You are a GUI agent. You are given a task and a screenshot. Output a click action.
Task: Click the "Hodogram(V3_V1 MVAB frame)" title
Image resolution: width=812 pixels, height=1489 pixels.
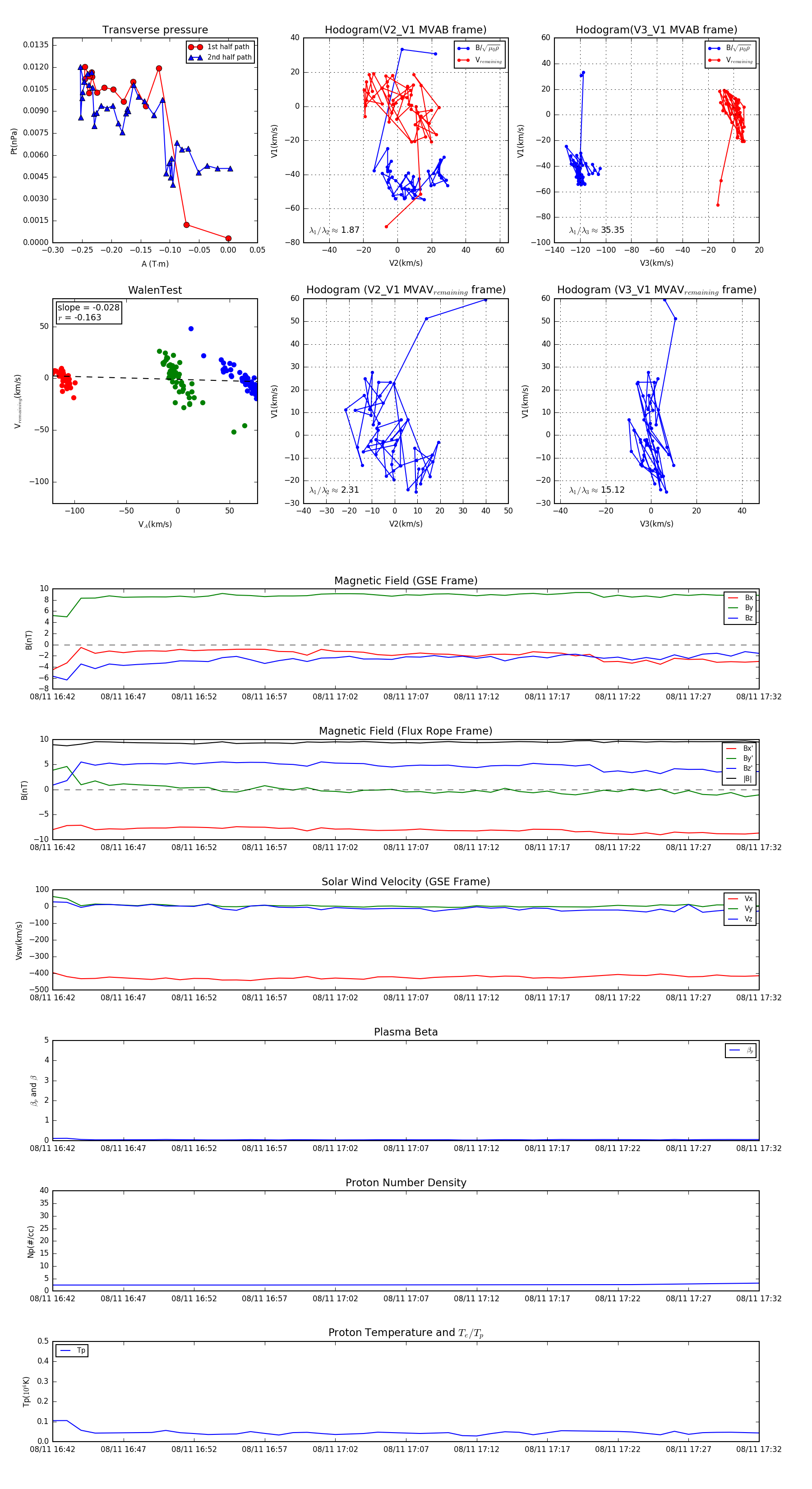(x=656, y=30)
